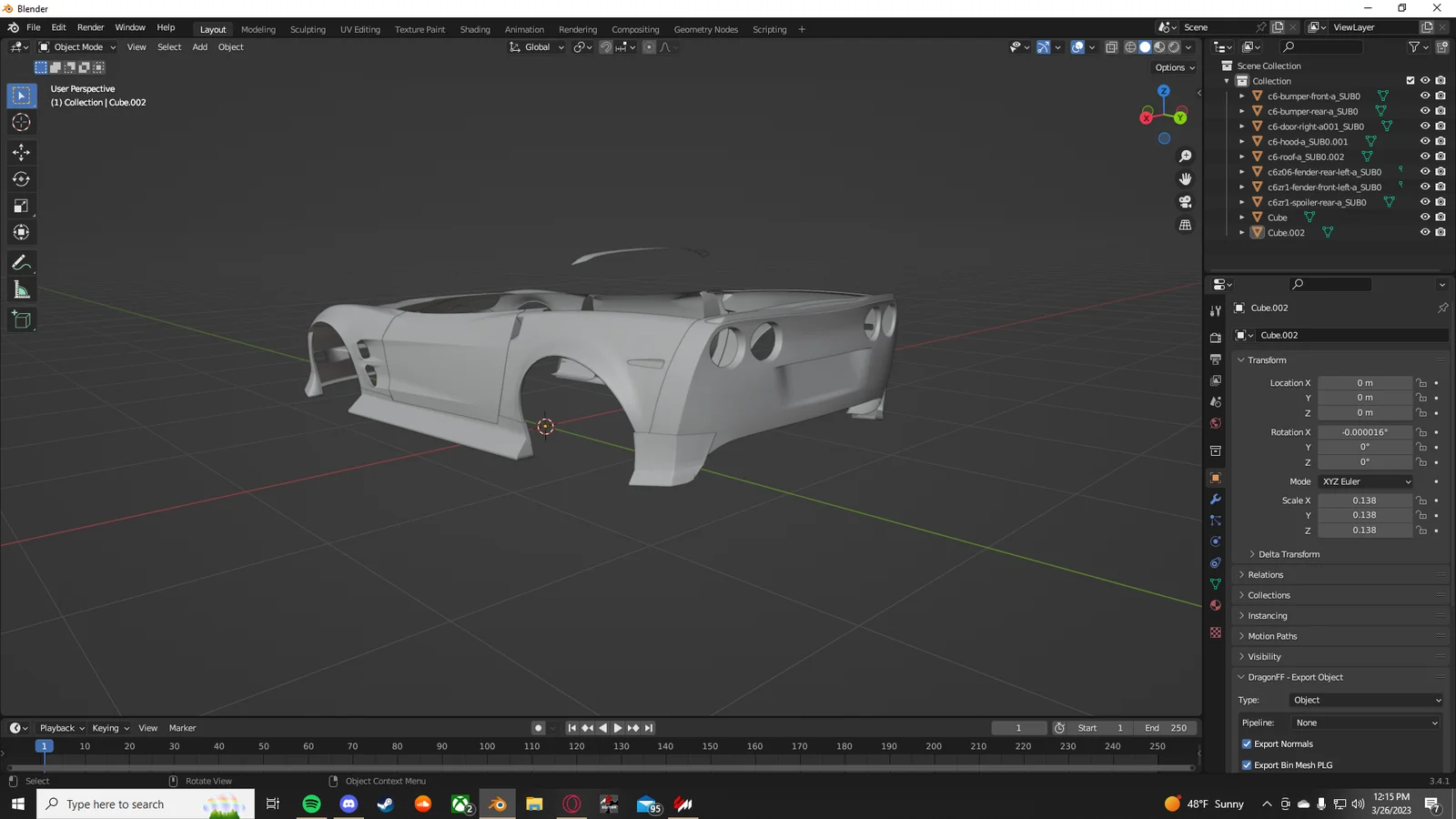Click the Options button in the viewport
This screenshot has height=819, width=1456.
(1173, 66)
